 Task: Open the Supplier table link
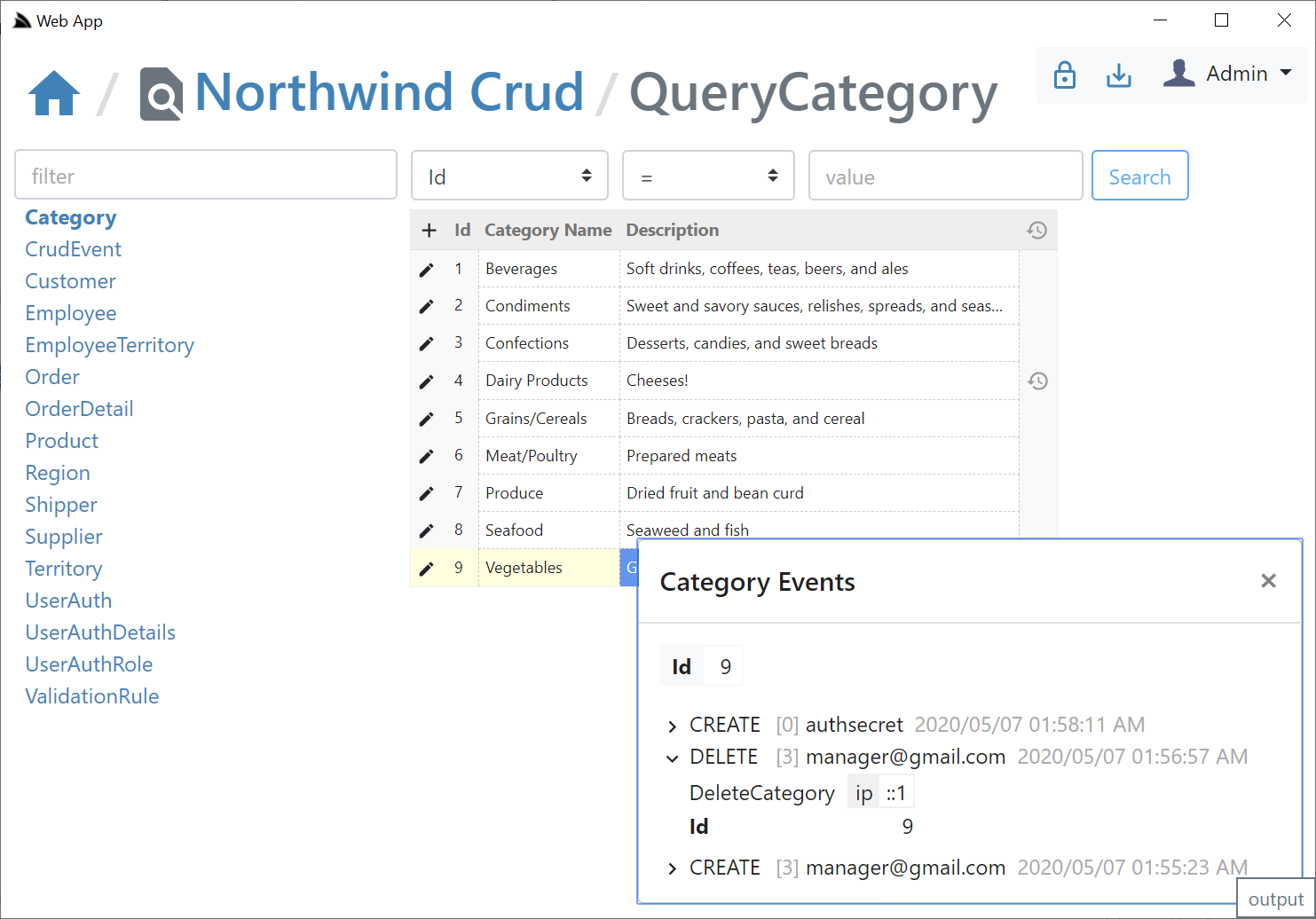click(64, 538)
